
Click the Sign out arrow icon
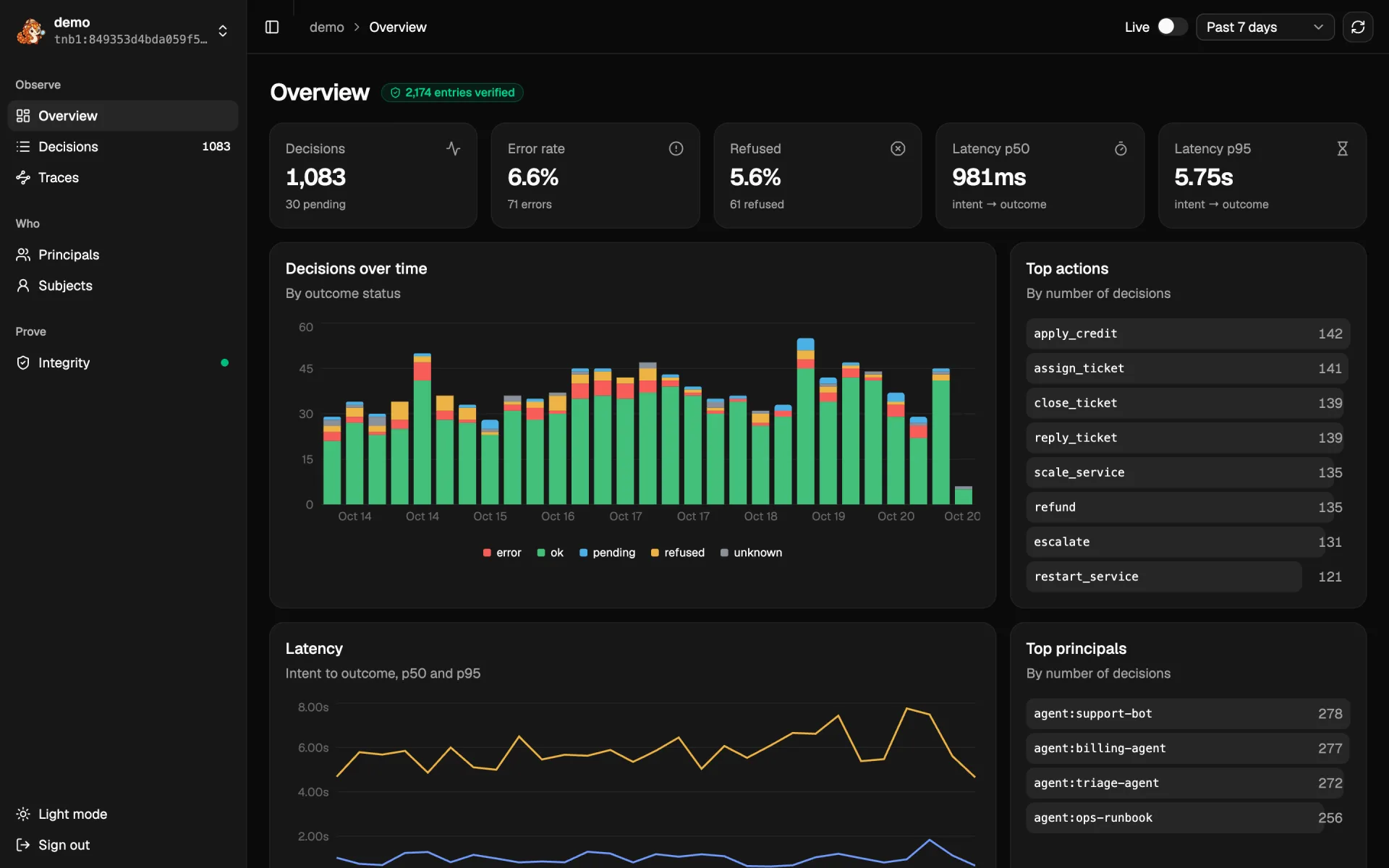pyautogui.click(x=23, y=845)
